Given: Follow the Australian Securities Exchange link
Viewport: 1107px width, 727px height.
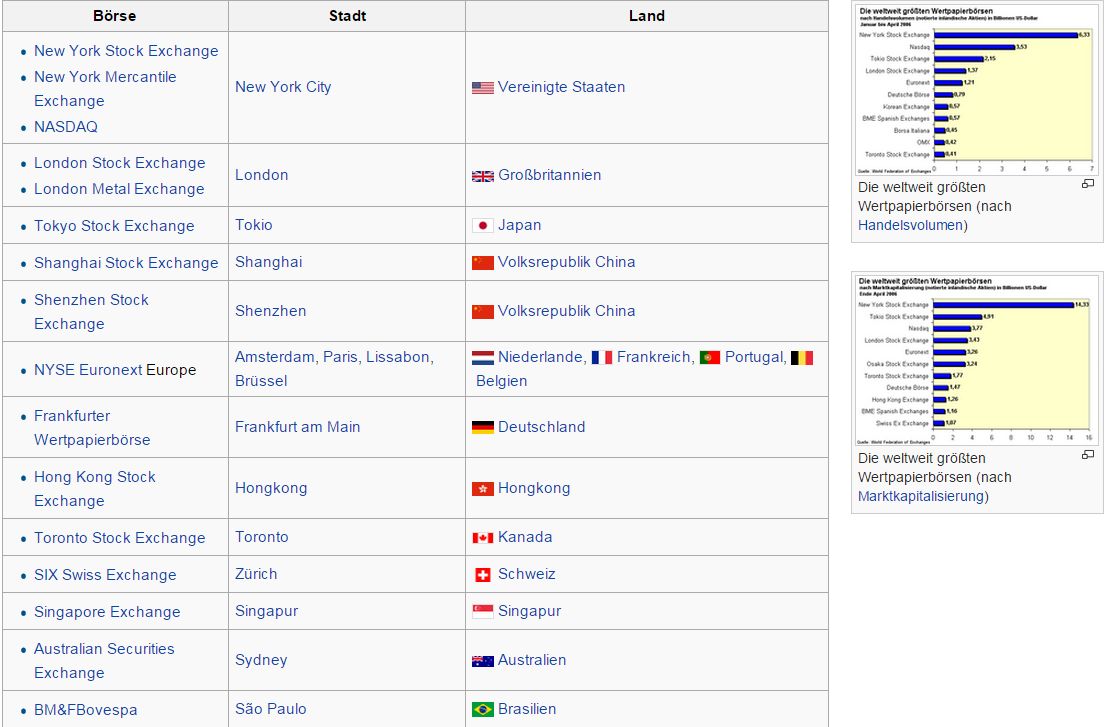Looking at the screenshot, I should [104, 661].
